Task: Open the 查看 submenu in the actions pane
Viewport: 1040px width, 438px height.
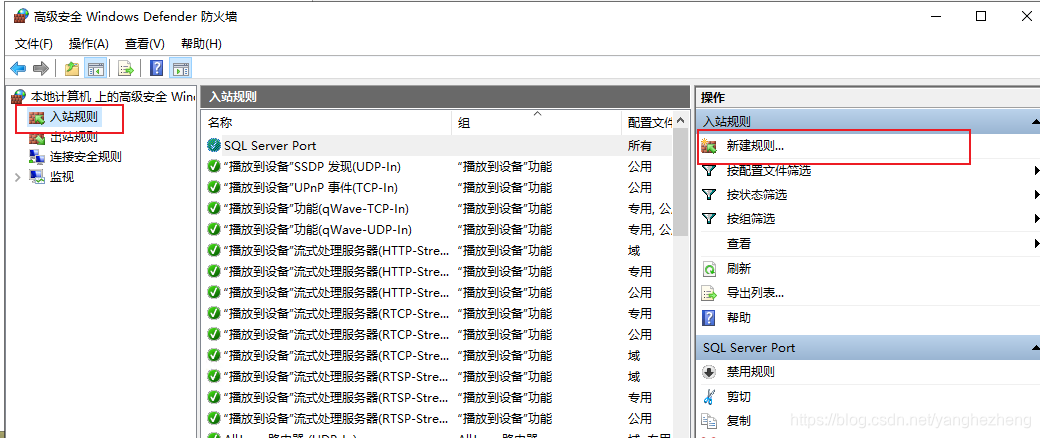Action: click(x=739, y=244)
